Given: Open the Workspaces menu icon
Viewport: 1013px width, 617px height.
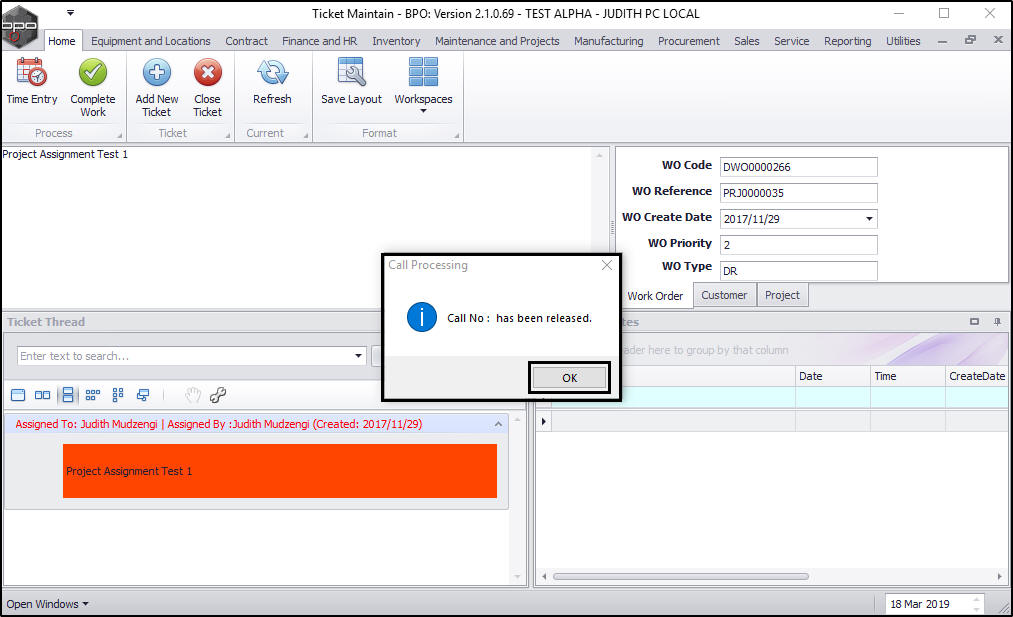Looking at the screenshot, I should 423,72.
